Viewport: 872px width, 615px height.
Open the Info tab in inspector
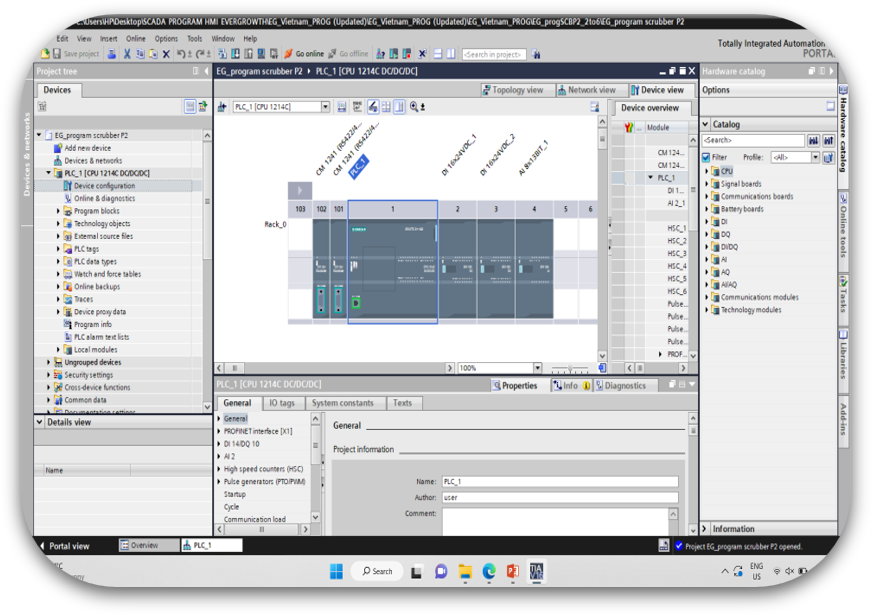point(570,385)
